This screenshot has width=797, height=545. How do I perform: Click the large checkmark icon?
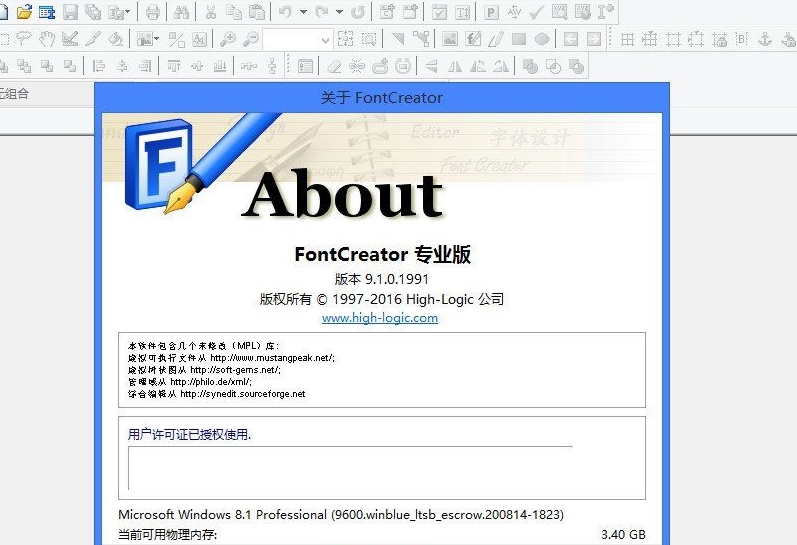tap(537, 12)
